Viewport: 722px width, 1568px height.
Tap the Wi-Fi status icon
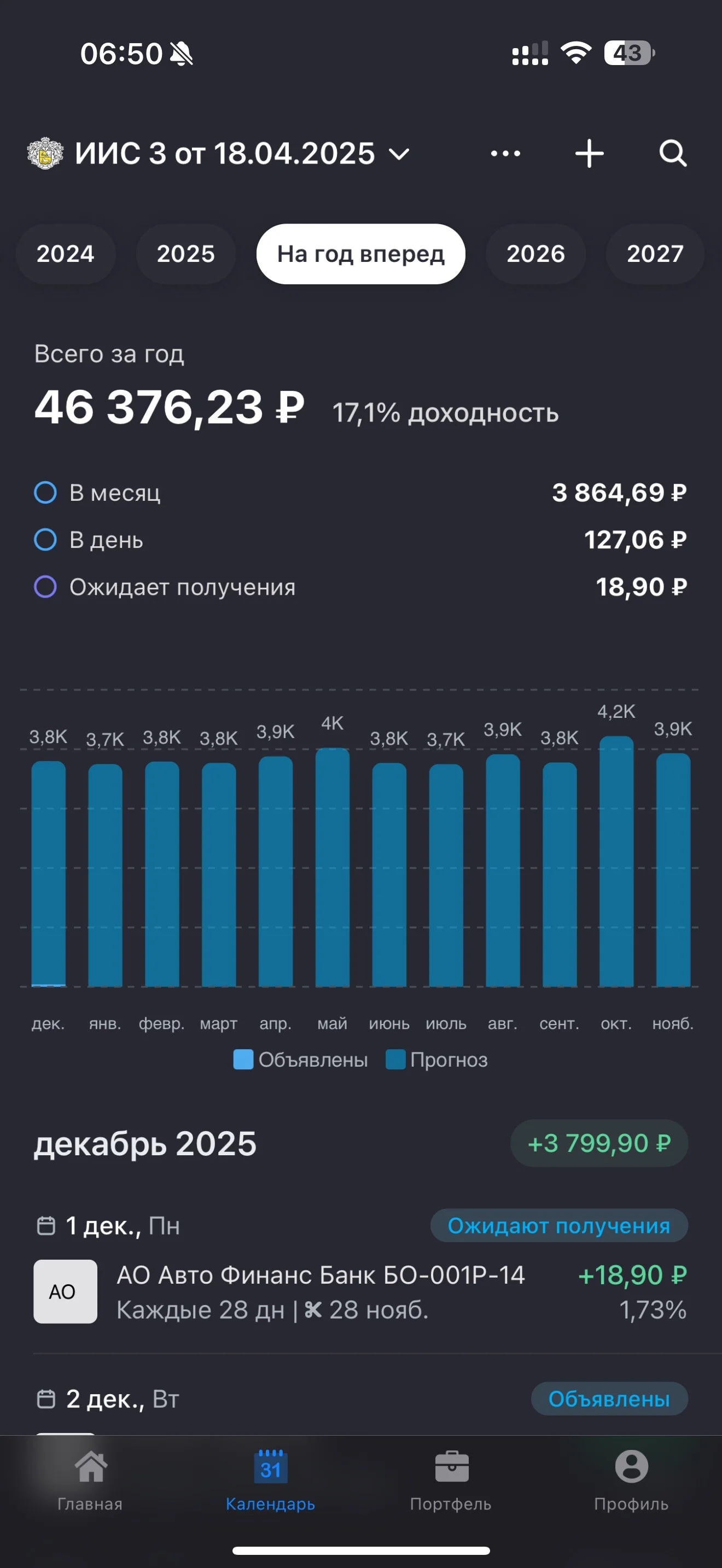576,53
